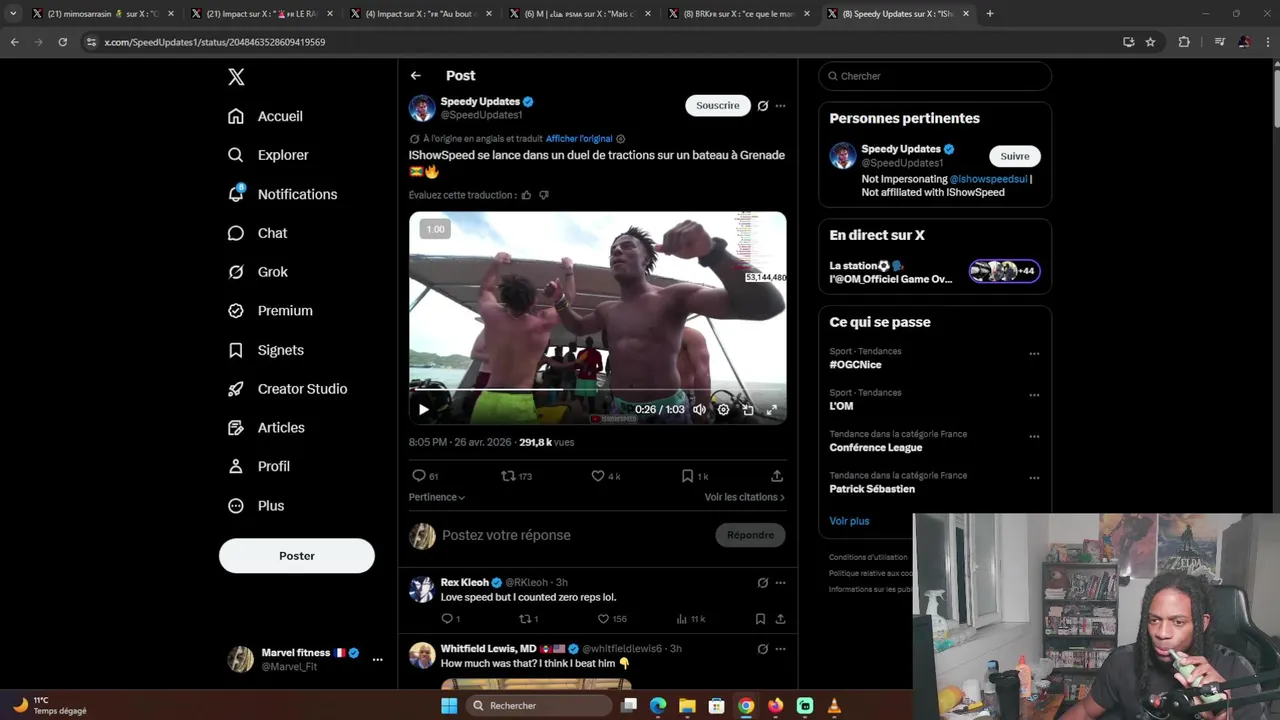Viewport: 1280px width, 720px height.
Task: Like Rex Kleoh's reply
Action: [603, 619]
